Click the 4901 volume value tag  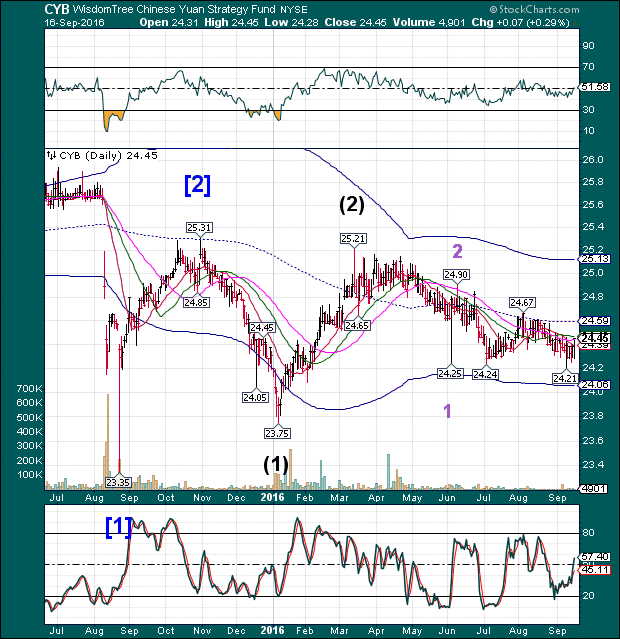[x=594, y=488]
